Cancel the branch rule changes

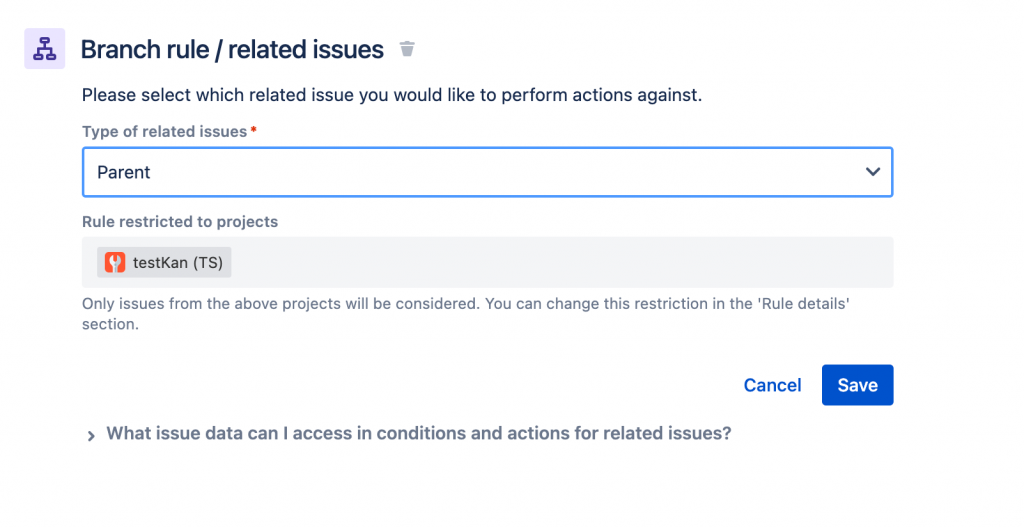pyautogui.click(x=772, y=385)
